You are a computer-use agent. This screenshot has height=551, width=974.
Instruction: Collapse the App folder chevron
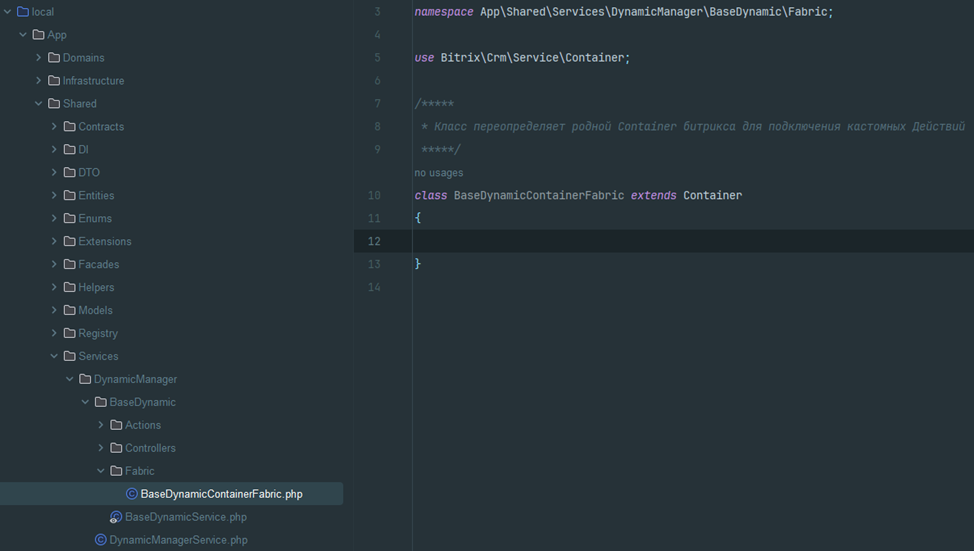click(x=23, y=35)
